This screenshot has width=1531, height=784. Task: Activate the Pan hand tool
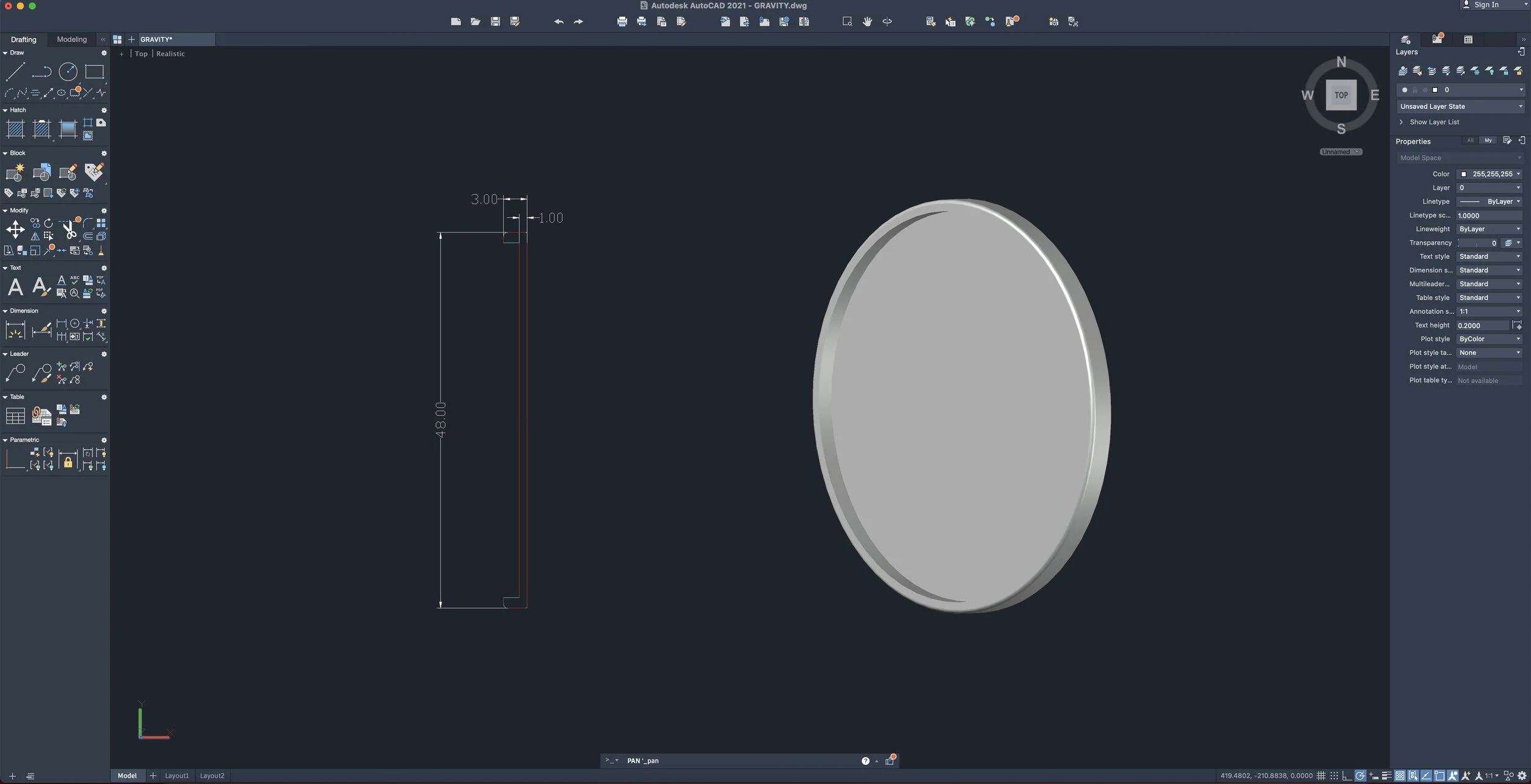click(x=867, y=21)
